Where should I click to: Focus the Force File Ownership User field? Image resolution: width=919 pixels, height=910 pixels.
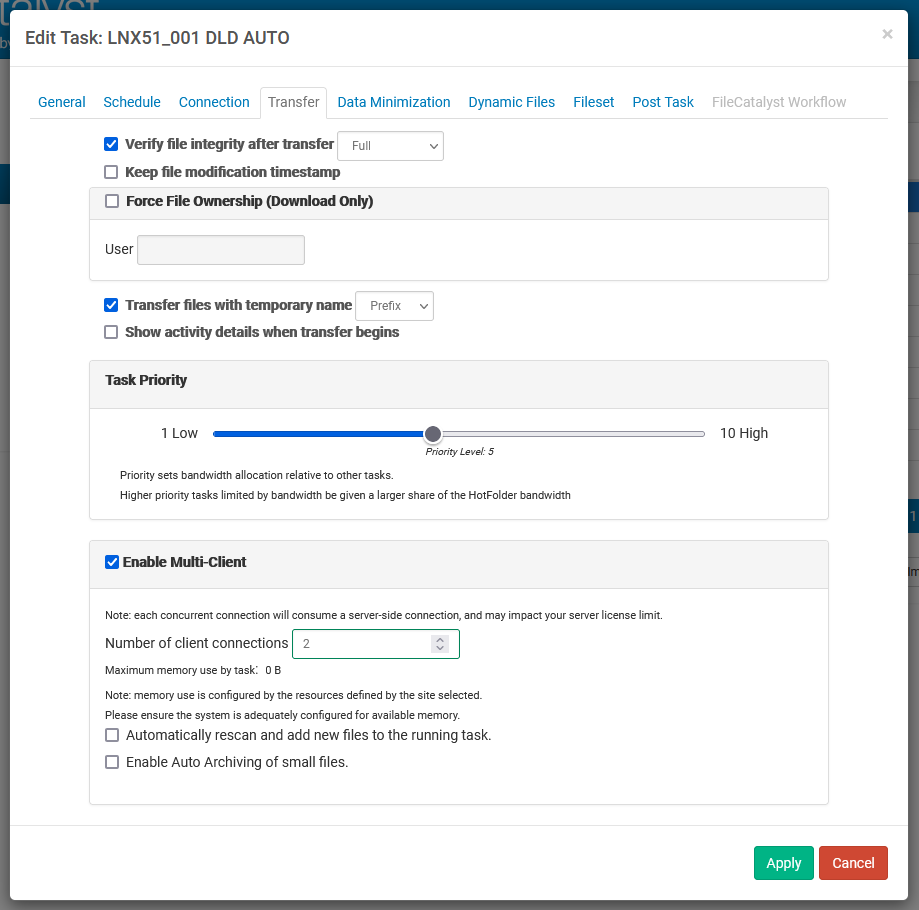click(x=221, y=250)
